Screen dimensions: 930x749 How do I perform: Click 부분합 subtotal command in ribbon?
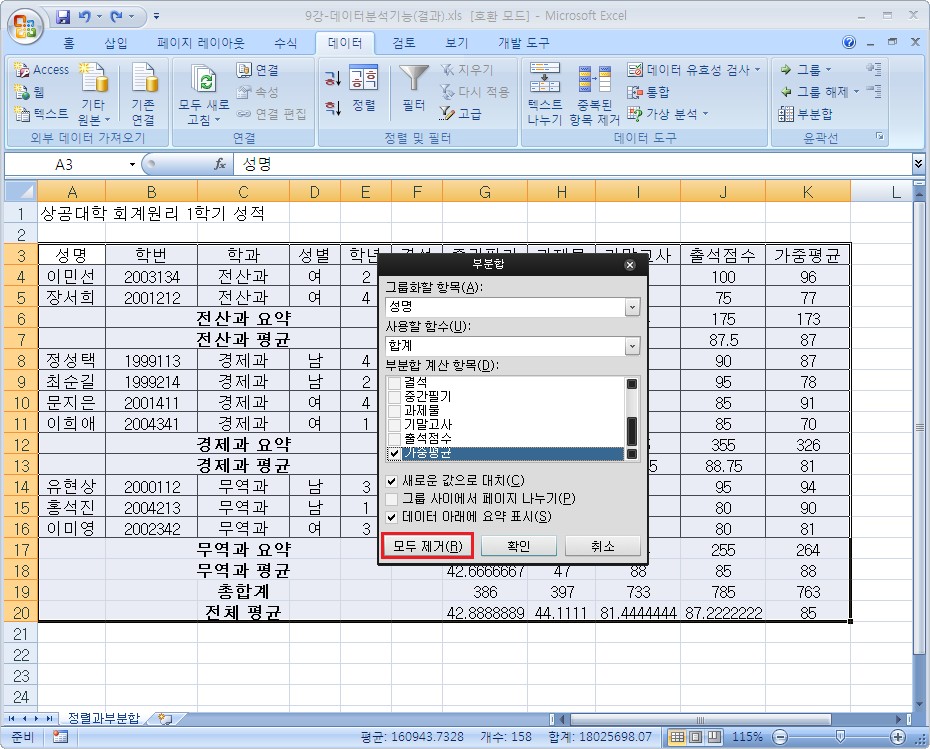(805, 113)
